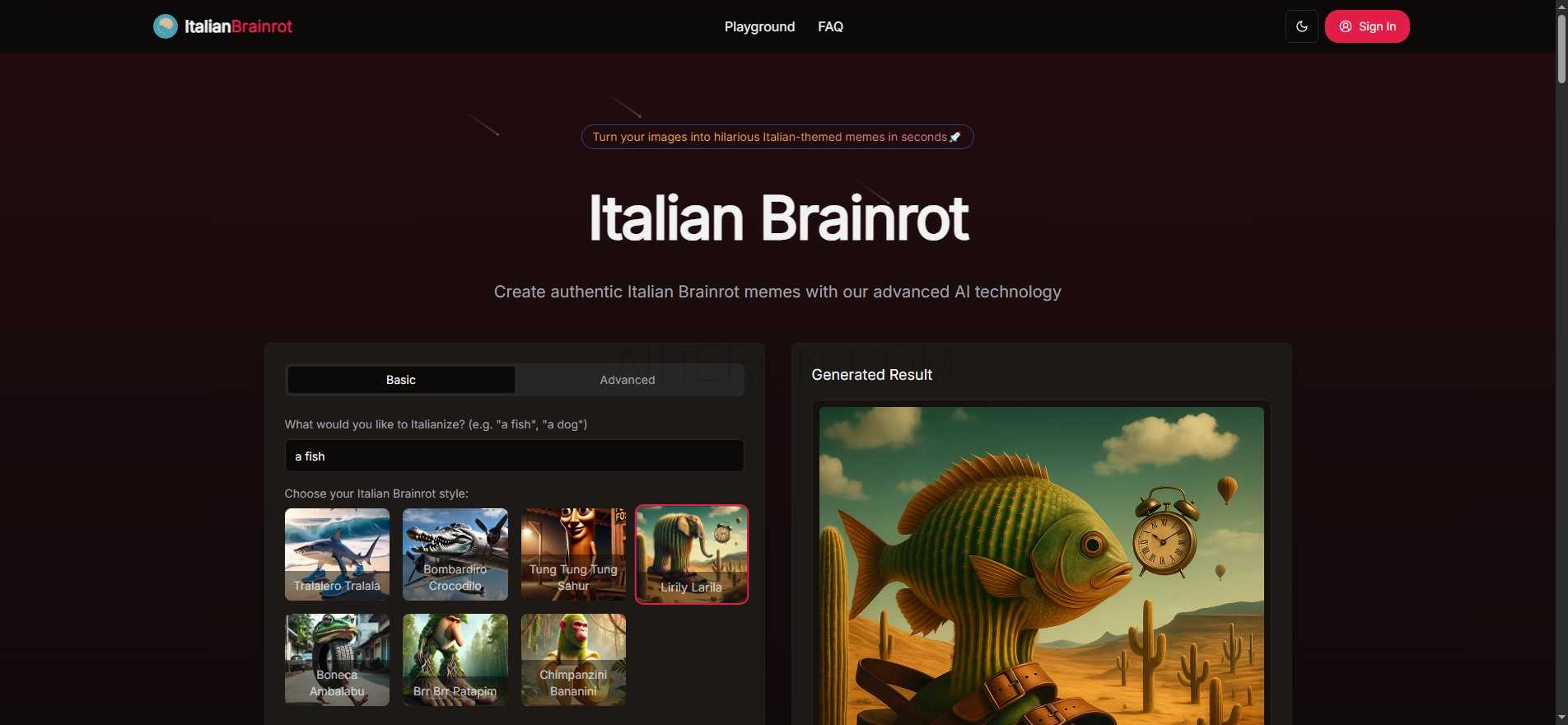Switch to the Basic tab
The height and width of the screenshot is (725, 1568).
click(401, 380)
